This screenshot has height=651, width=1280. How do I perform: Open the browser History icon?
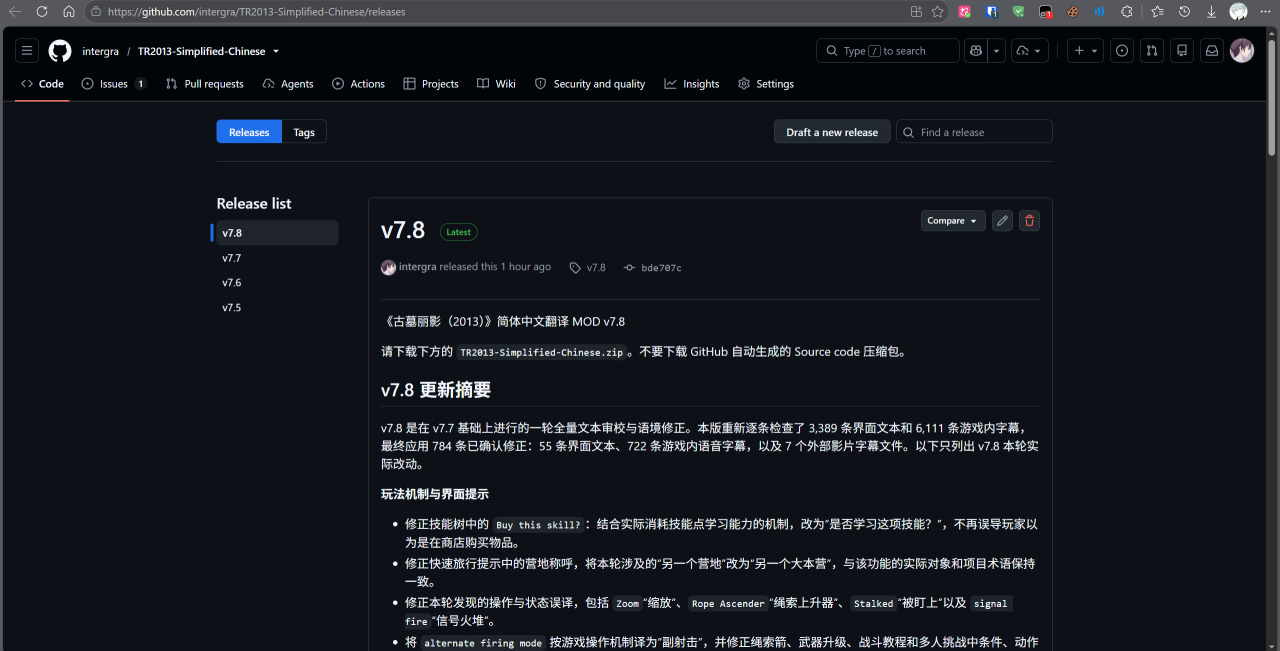[1184, 12]
